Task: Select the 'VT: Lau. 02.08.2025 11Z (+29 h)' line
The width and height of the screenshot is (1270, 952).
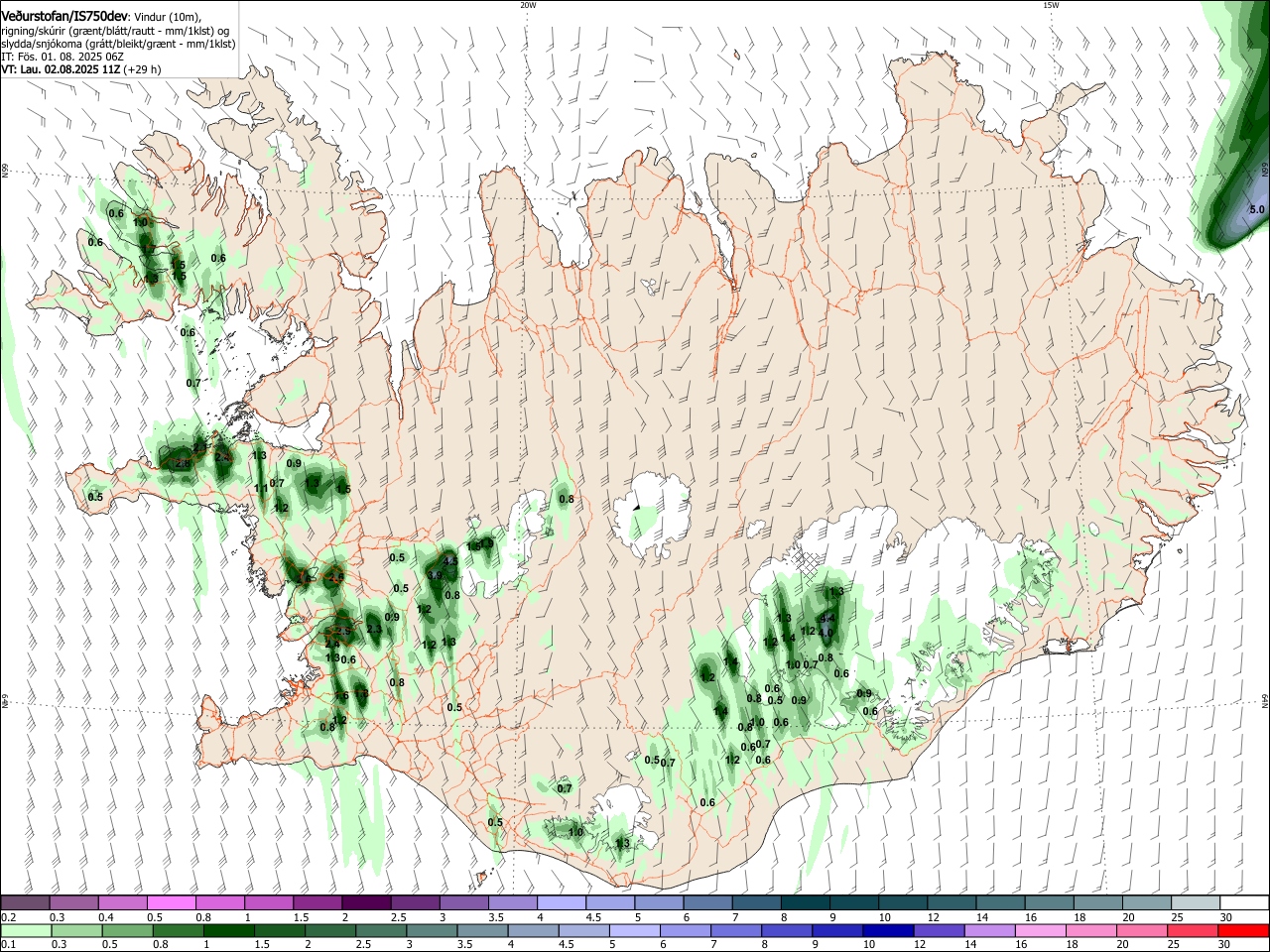Action: click(81, 69)
